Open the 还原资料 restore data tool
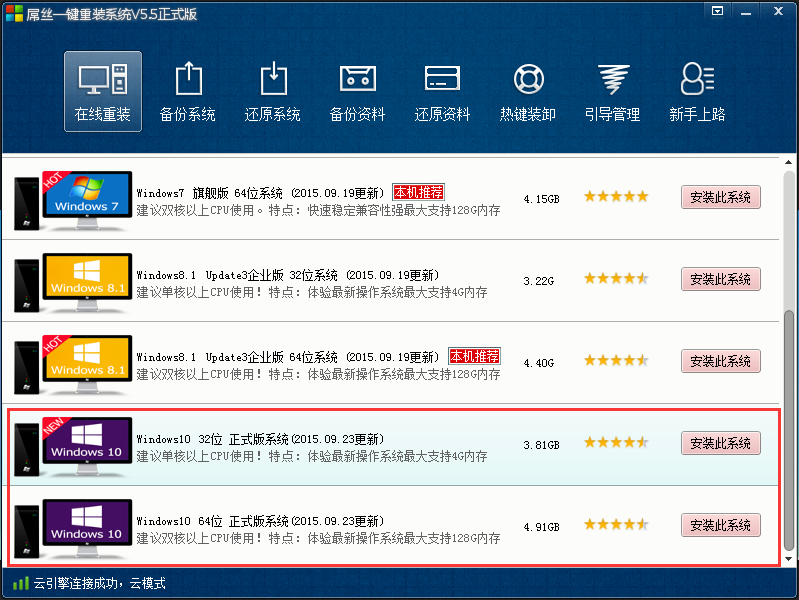The image size is (799, 600). [x=443, y=91]
